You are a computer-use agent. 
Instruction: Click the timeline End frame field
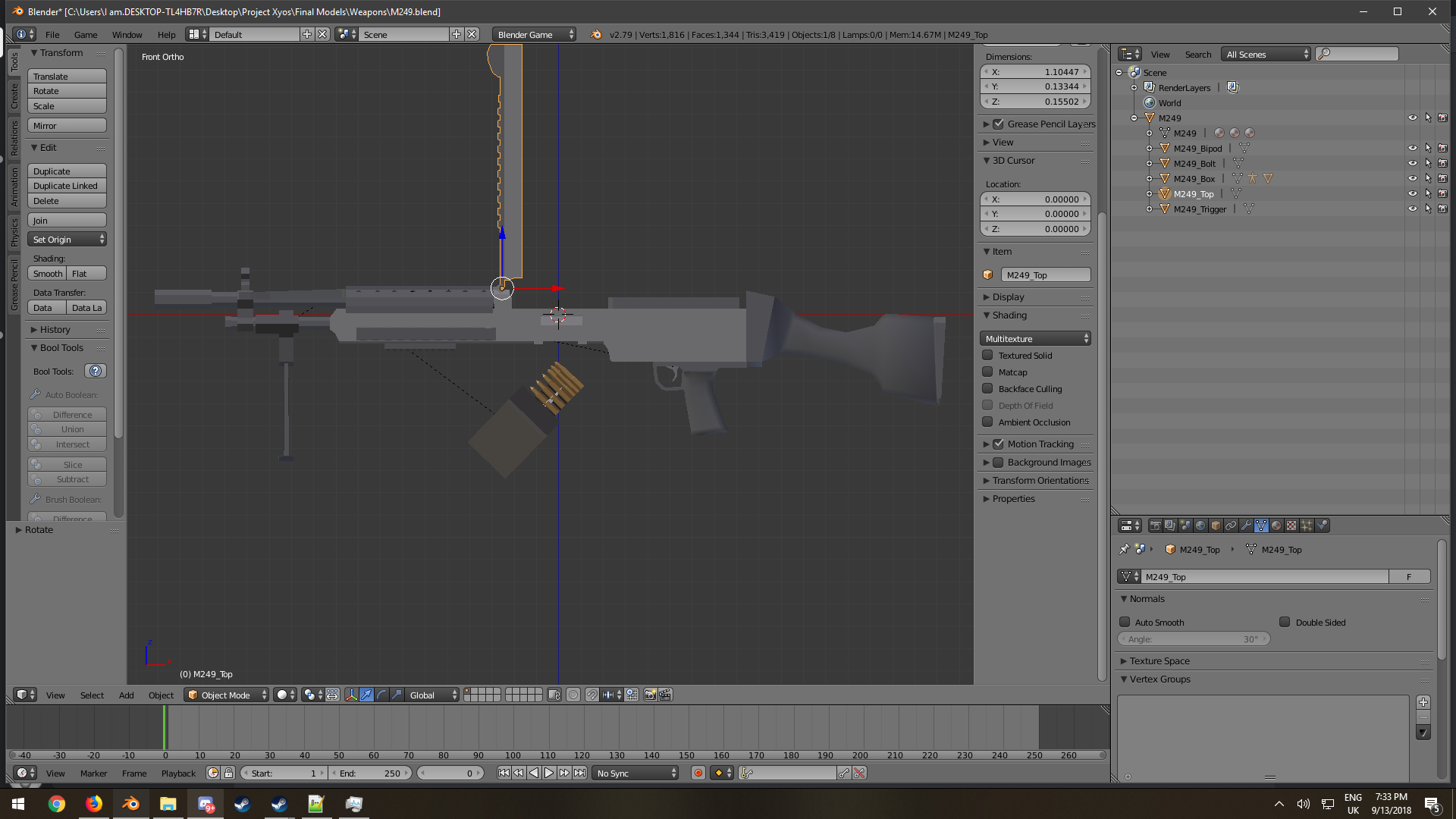[x=372, y=773]
